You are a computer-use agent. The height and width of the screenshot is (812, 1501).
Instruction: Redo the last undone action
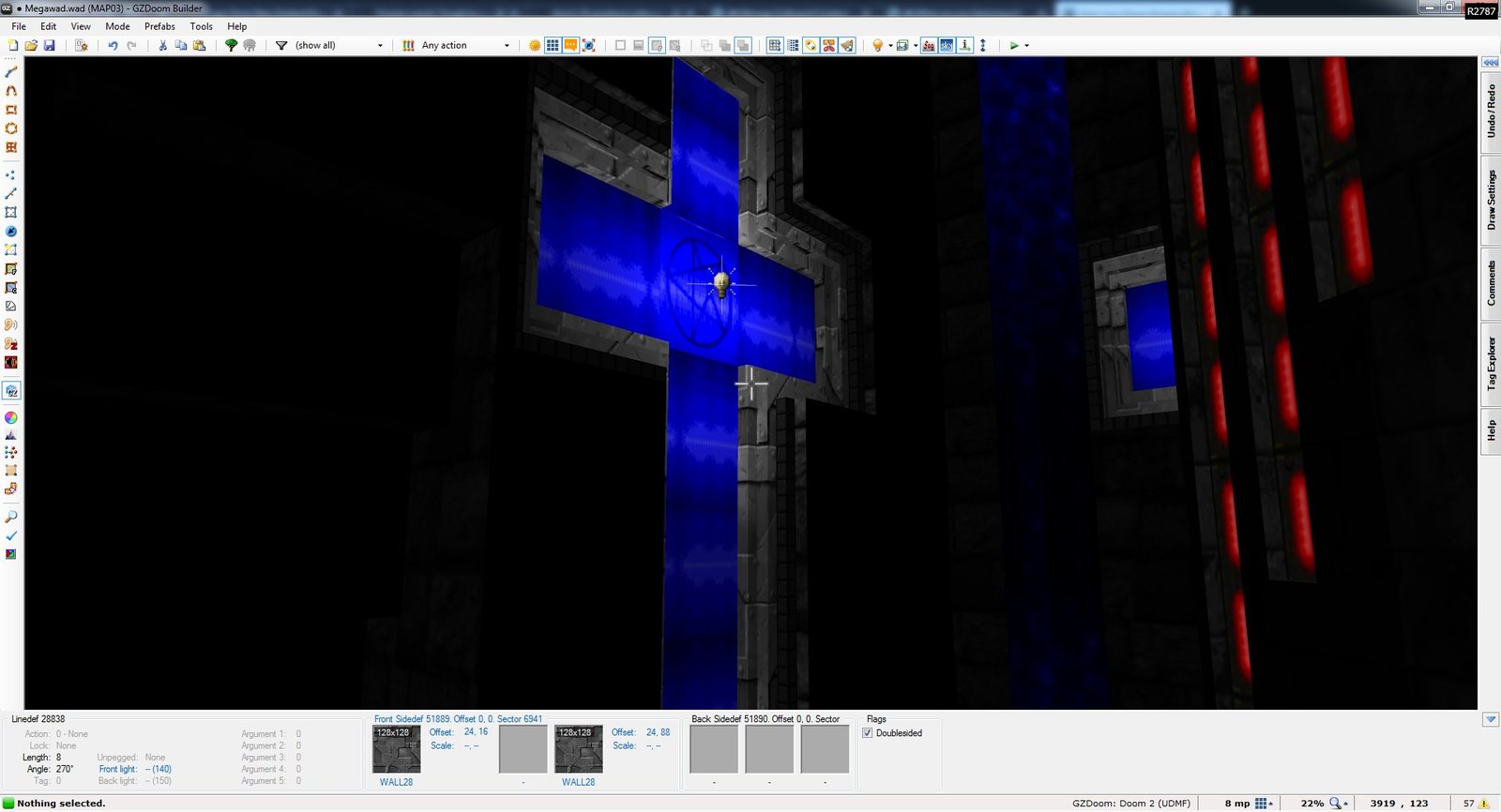pos(131,45)
